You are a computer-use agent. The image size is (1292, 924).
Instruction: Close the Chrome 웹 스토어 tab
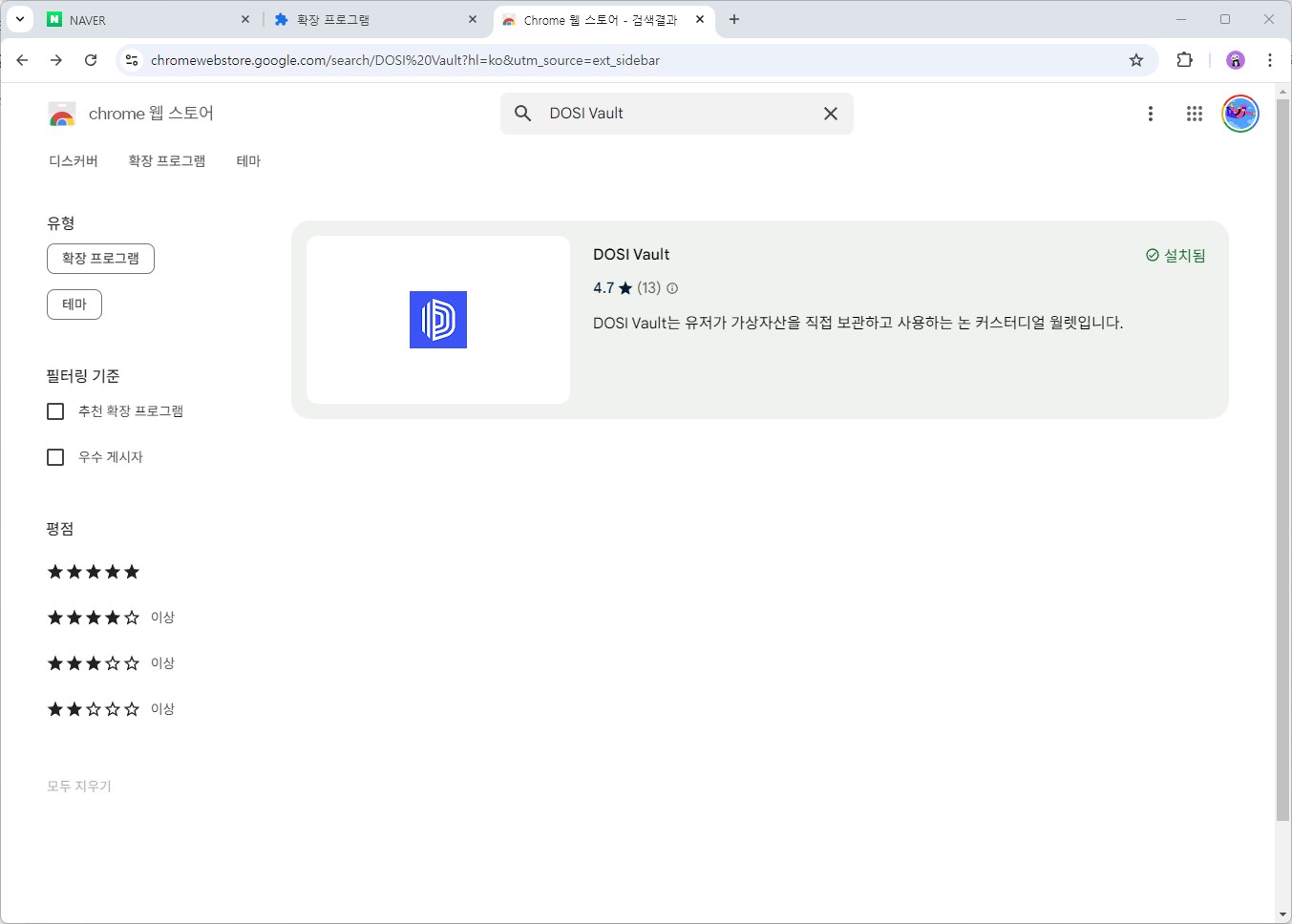pyautogui.click(x=700, y=19)
